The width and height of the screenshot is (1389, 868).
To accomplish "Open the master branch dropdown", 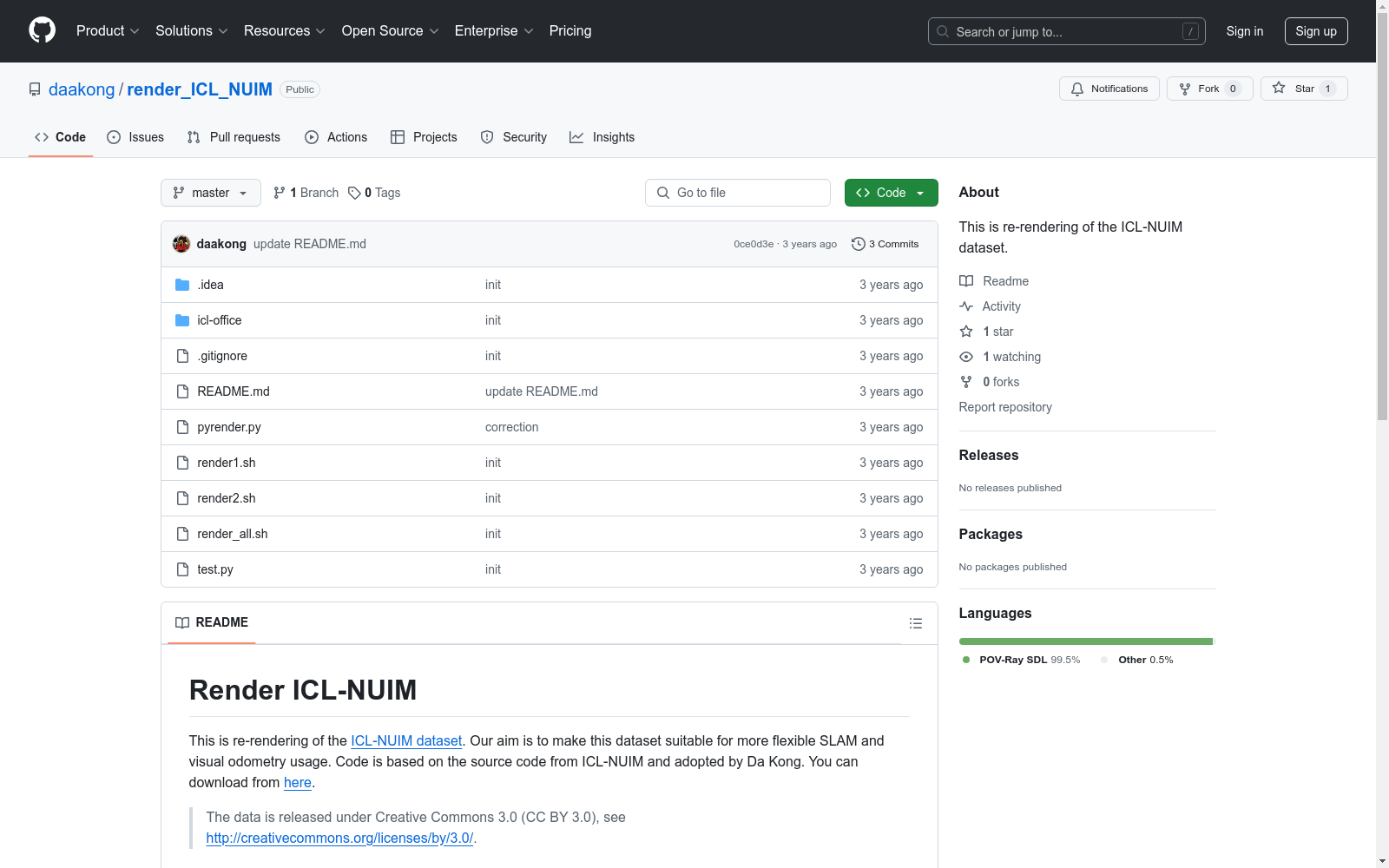I will click(211, 193).
